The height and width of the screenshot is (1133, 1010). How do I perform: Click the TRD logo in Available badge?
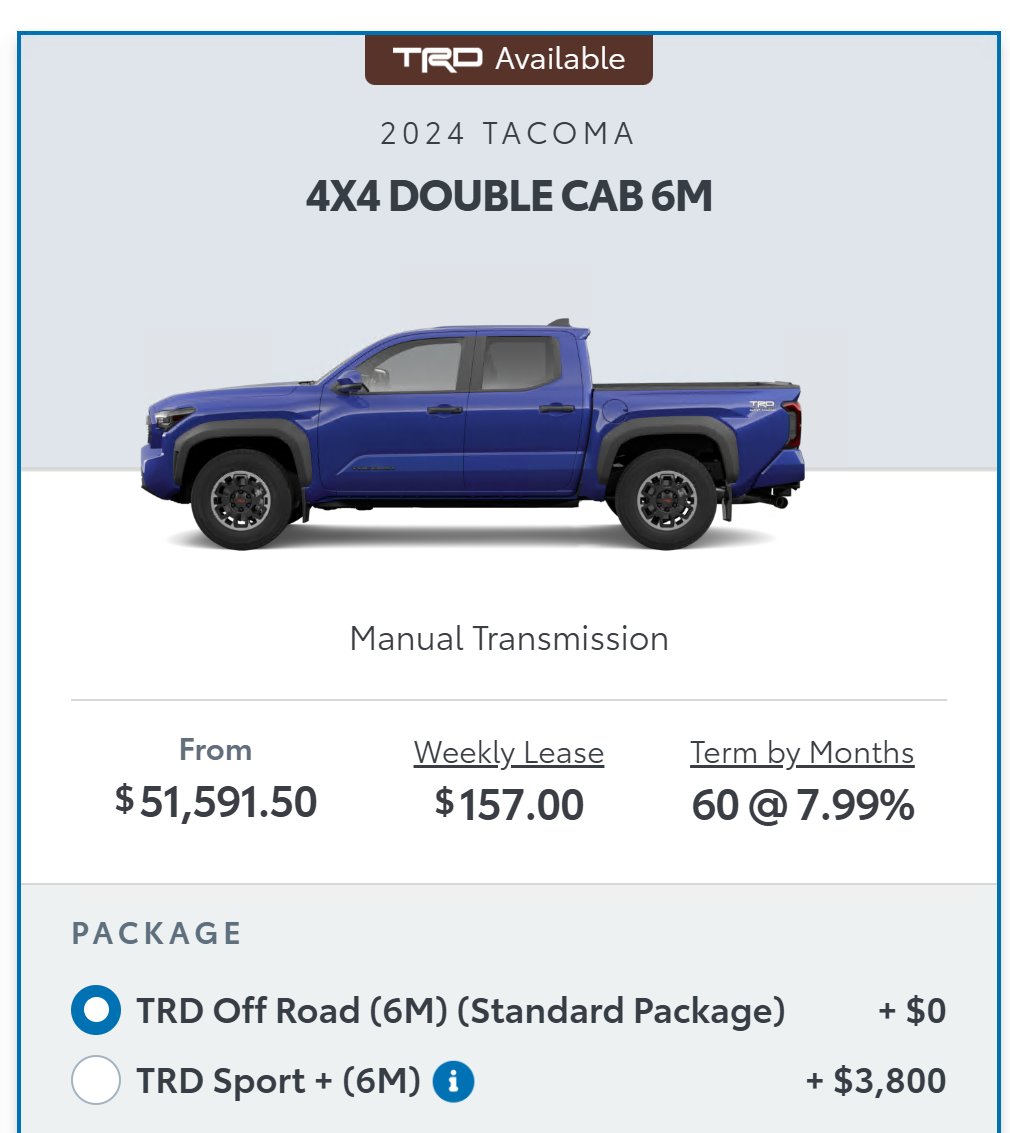click(437, 59)
